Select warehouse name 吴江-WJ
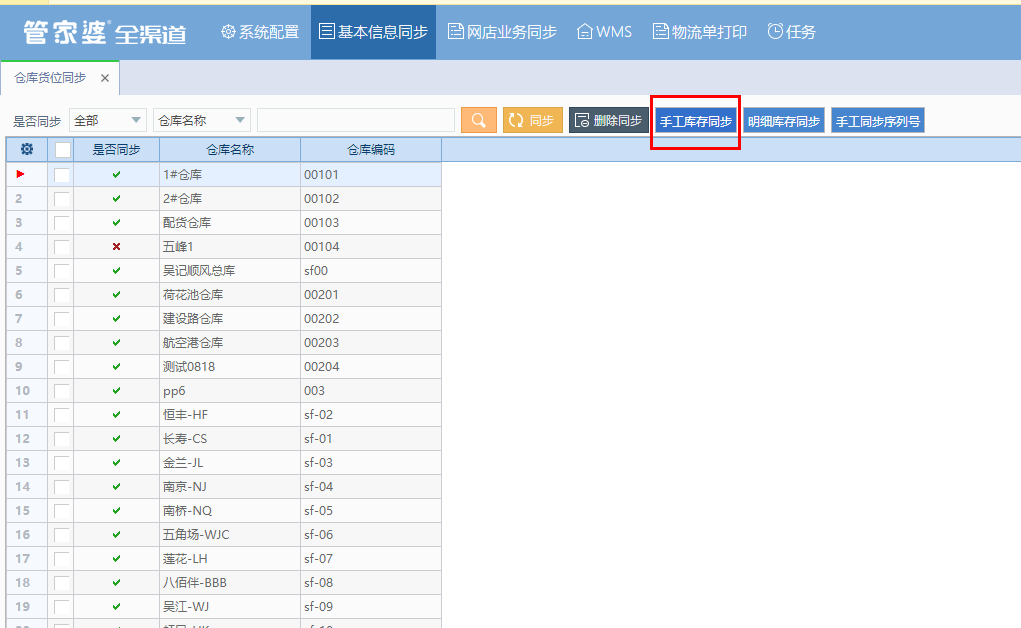The image size is (1021, 628). tap(186, 607)
